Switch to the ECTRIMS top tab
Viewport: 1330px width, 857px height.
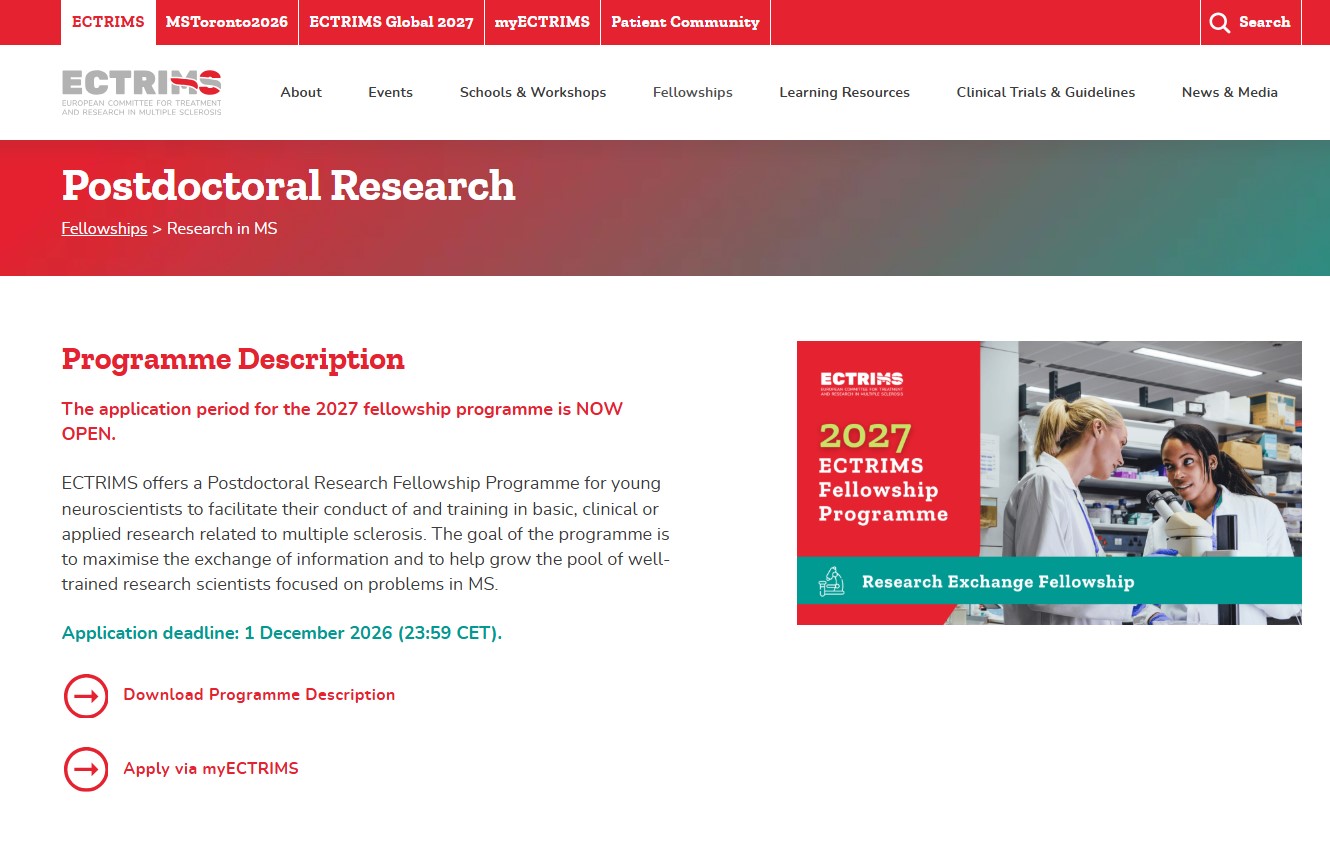click(108, 22)
